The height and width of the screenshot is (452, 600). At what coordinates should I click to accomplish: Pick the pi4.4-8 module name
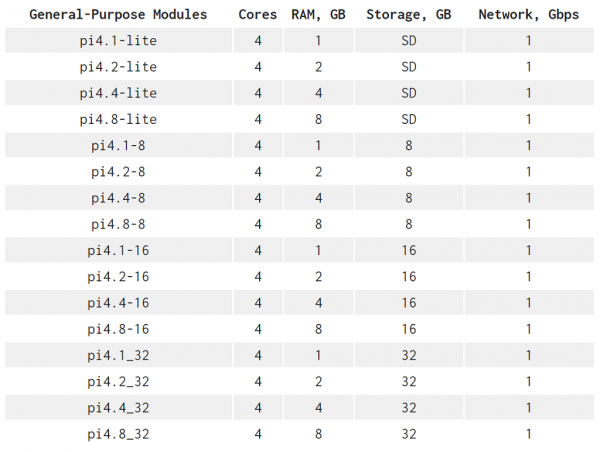[x=118, y=198]
